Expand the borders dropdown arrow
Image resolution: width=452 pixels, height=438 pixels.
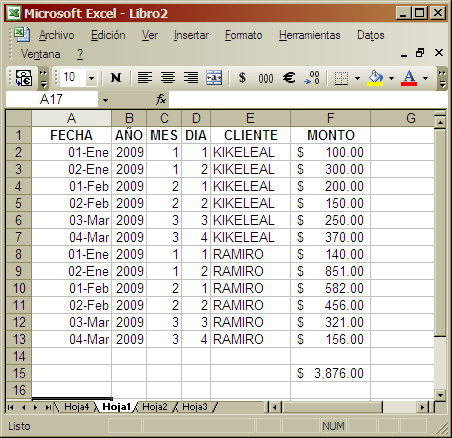click(357, 79)
